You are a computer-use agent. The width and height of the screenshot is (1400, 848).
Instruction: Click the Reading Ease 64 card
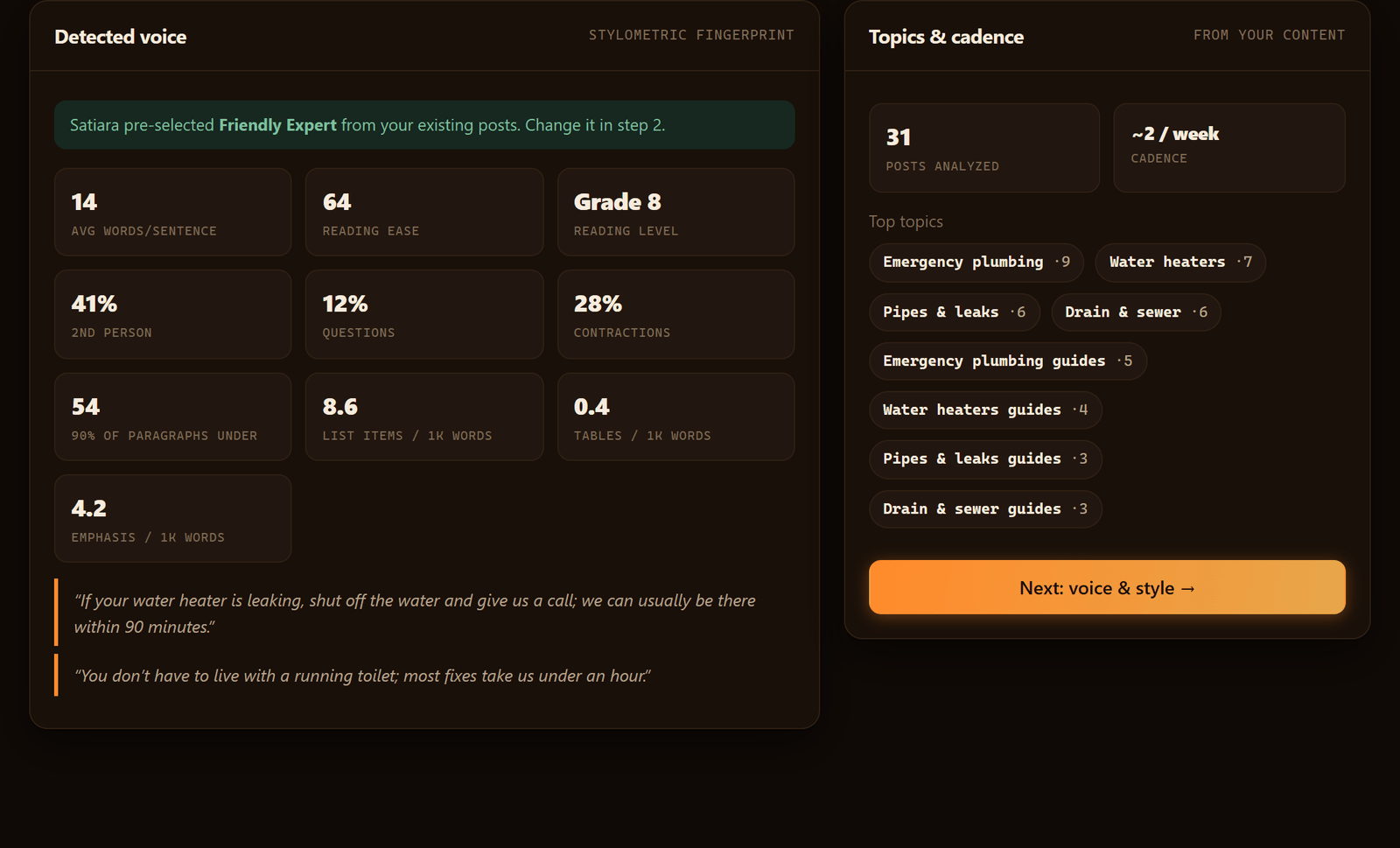424,212
